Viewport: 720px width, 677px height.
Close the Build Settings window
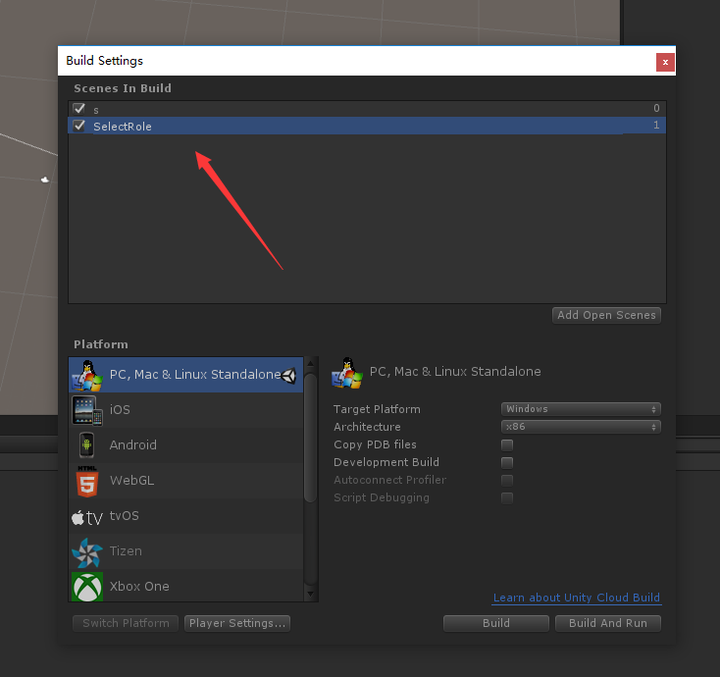pyautogui.click(x=665, y=62)
